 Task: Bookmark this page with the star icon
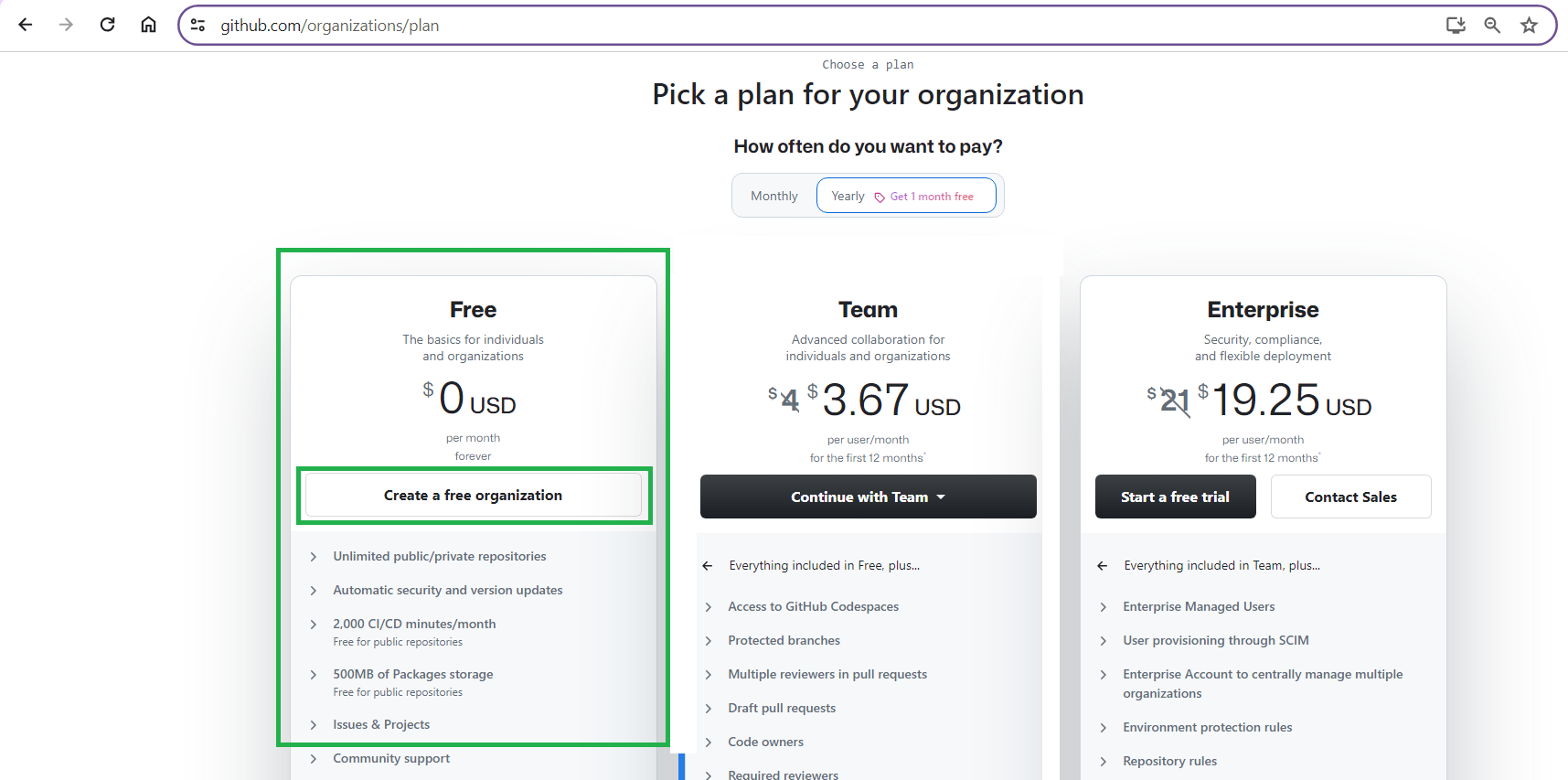point(1528,25)
